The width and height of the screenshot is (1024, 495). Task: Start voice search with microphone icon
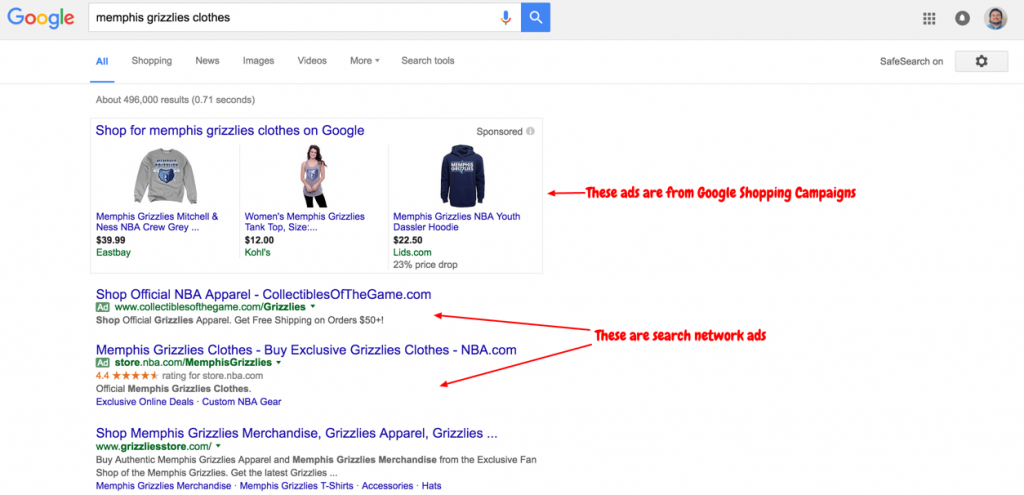click(505, 18)
